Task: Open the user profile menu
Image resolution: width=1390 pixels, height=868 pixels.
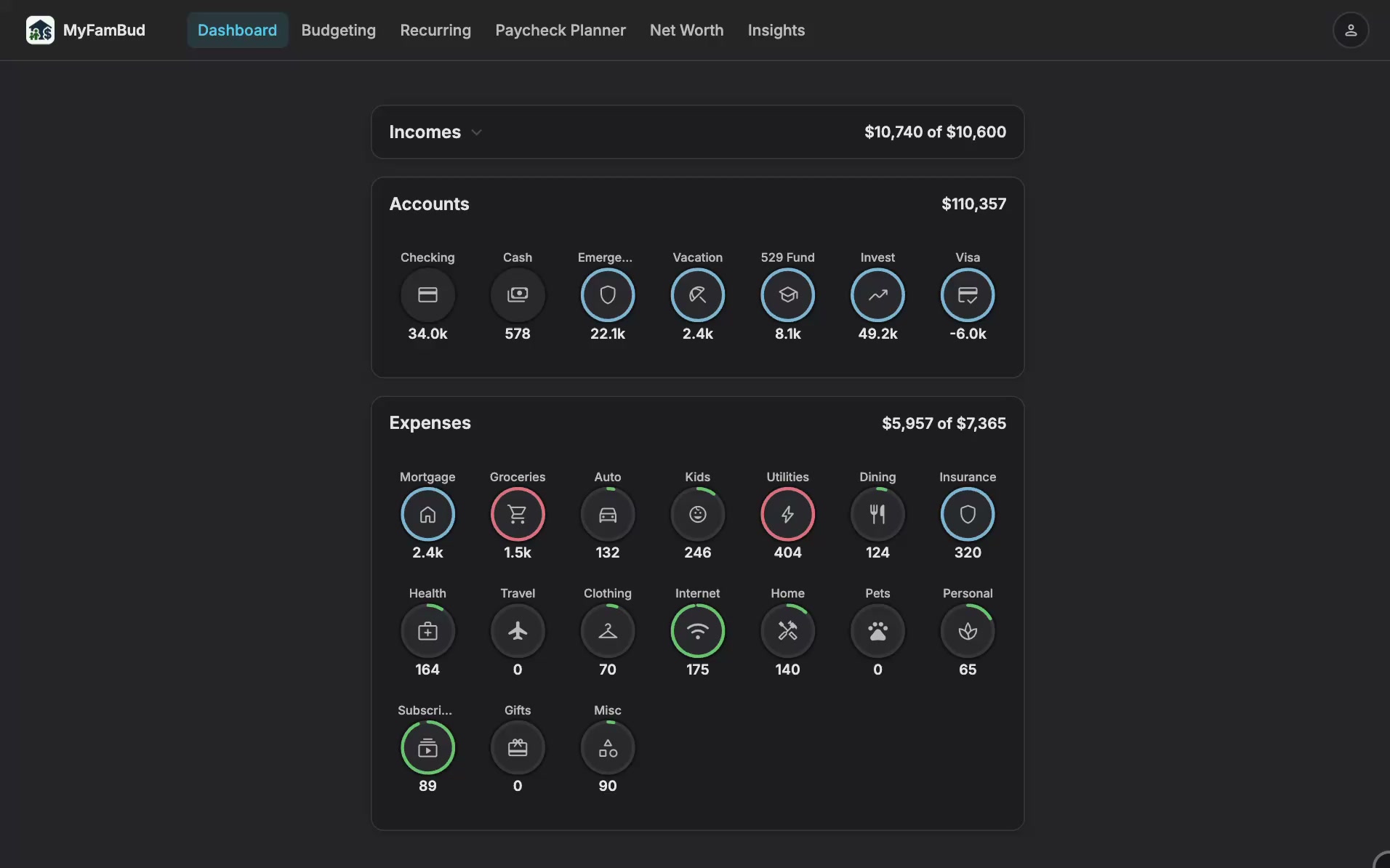Action: point(1350,30)
